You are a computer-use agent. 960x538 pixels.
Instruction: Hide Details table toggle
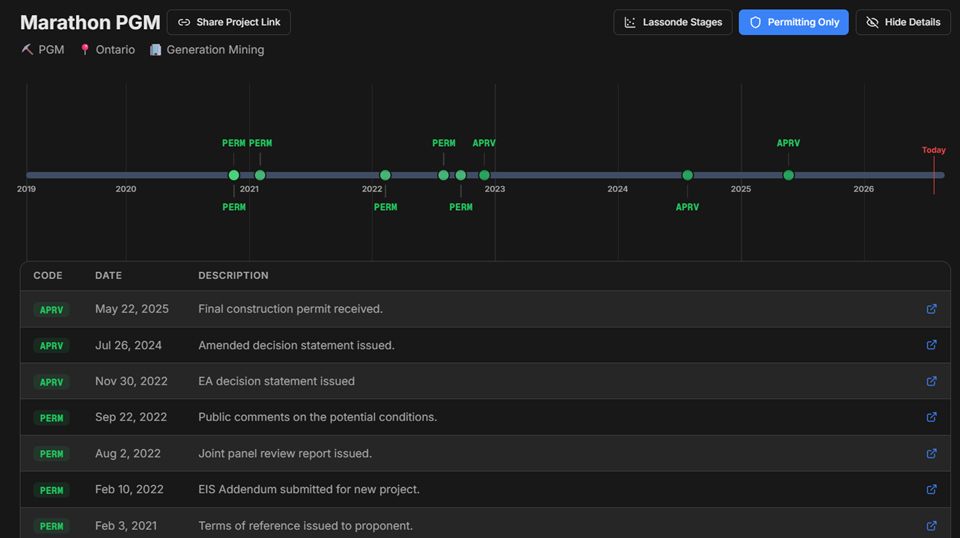pyautogui.click(x=903, y=22)
